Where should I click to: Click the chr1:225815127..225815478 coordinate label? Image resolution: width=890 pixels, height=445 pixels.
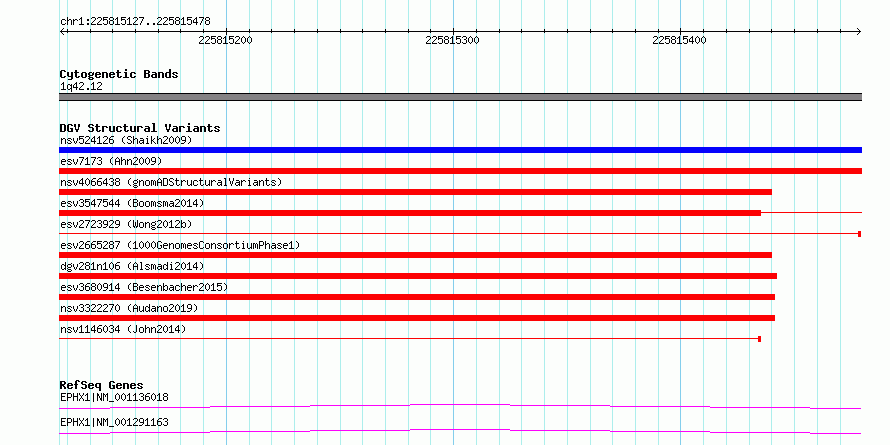[135, 22]
